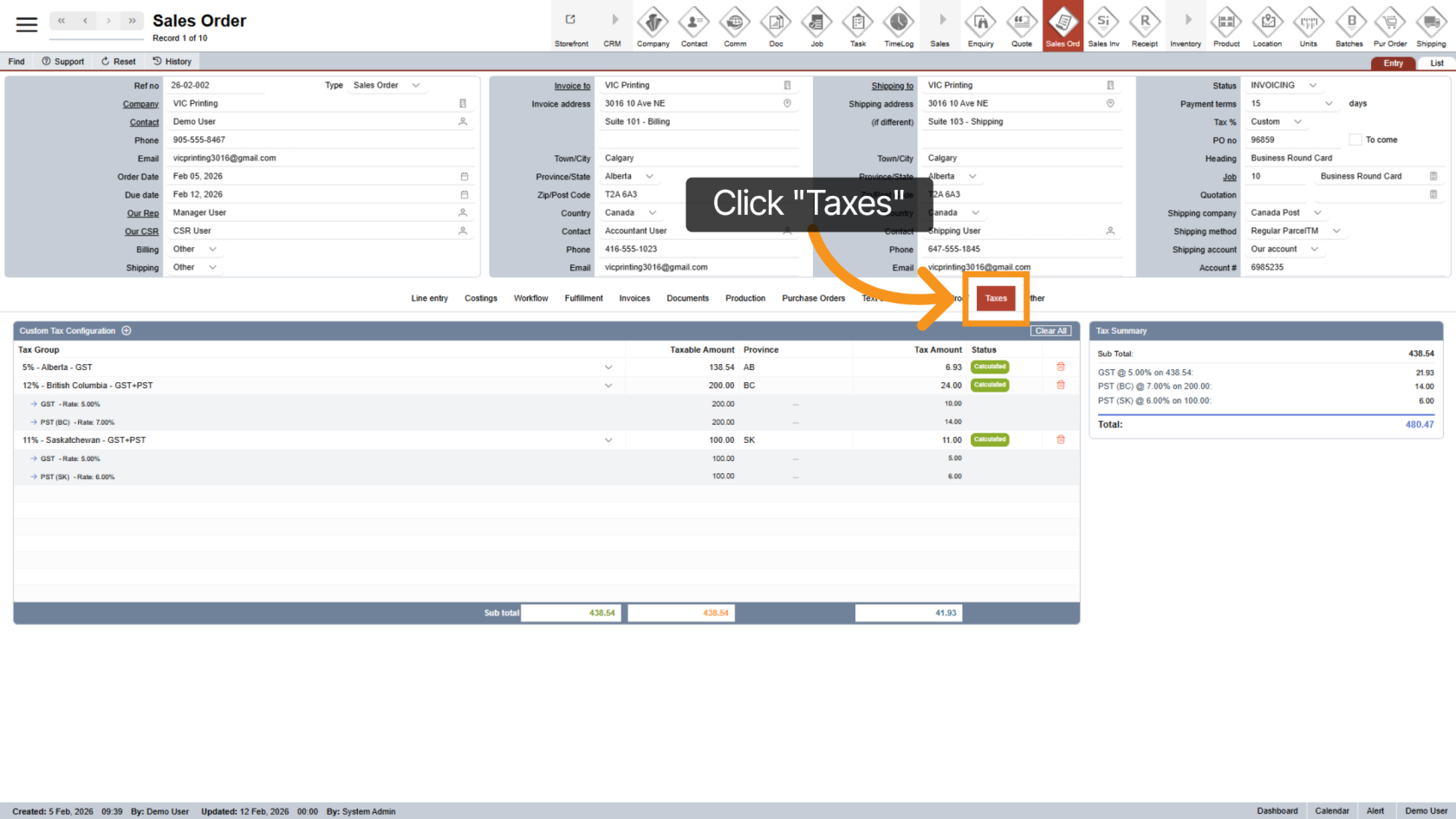Image resolution: width=1456 pixels, height=819 pixels.
Task: Switch to the Entry view
Action: (1393, 63)
